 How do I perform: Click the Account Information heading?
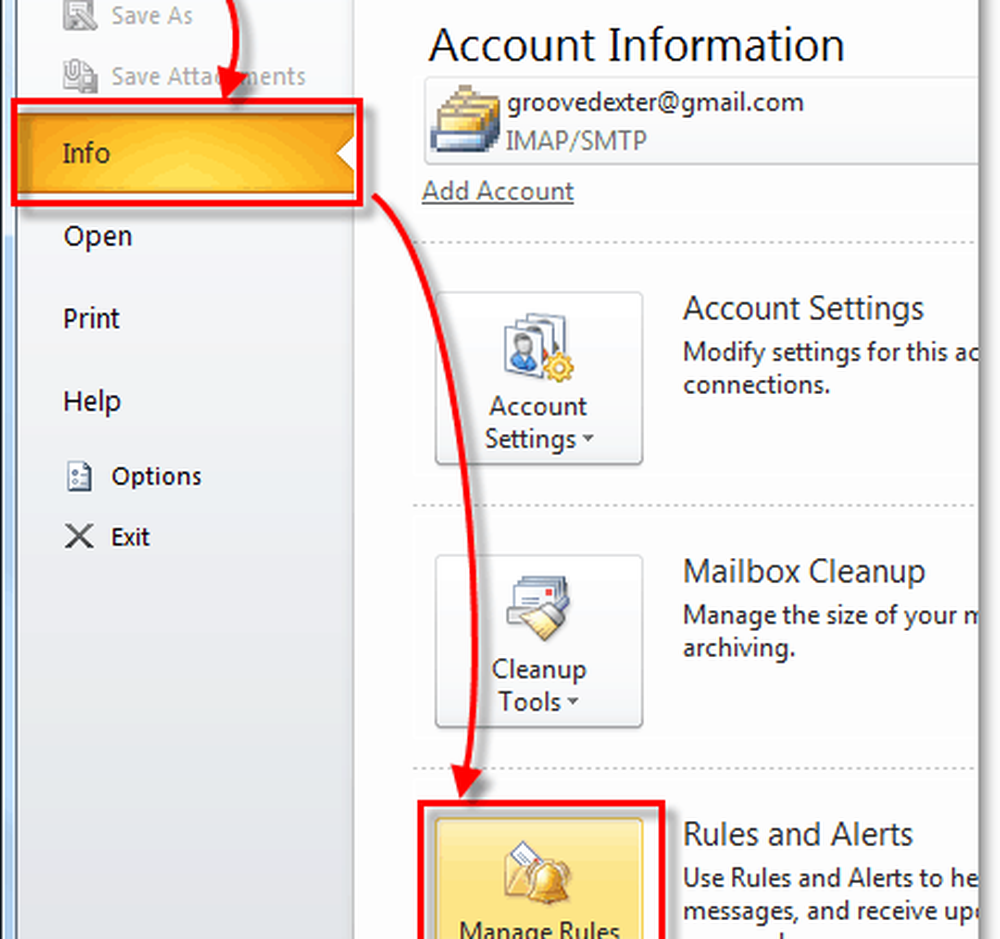click(x=636, y=45)
